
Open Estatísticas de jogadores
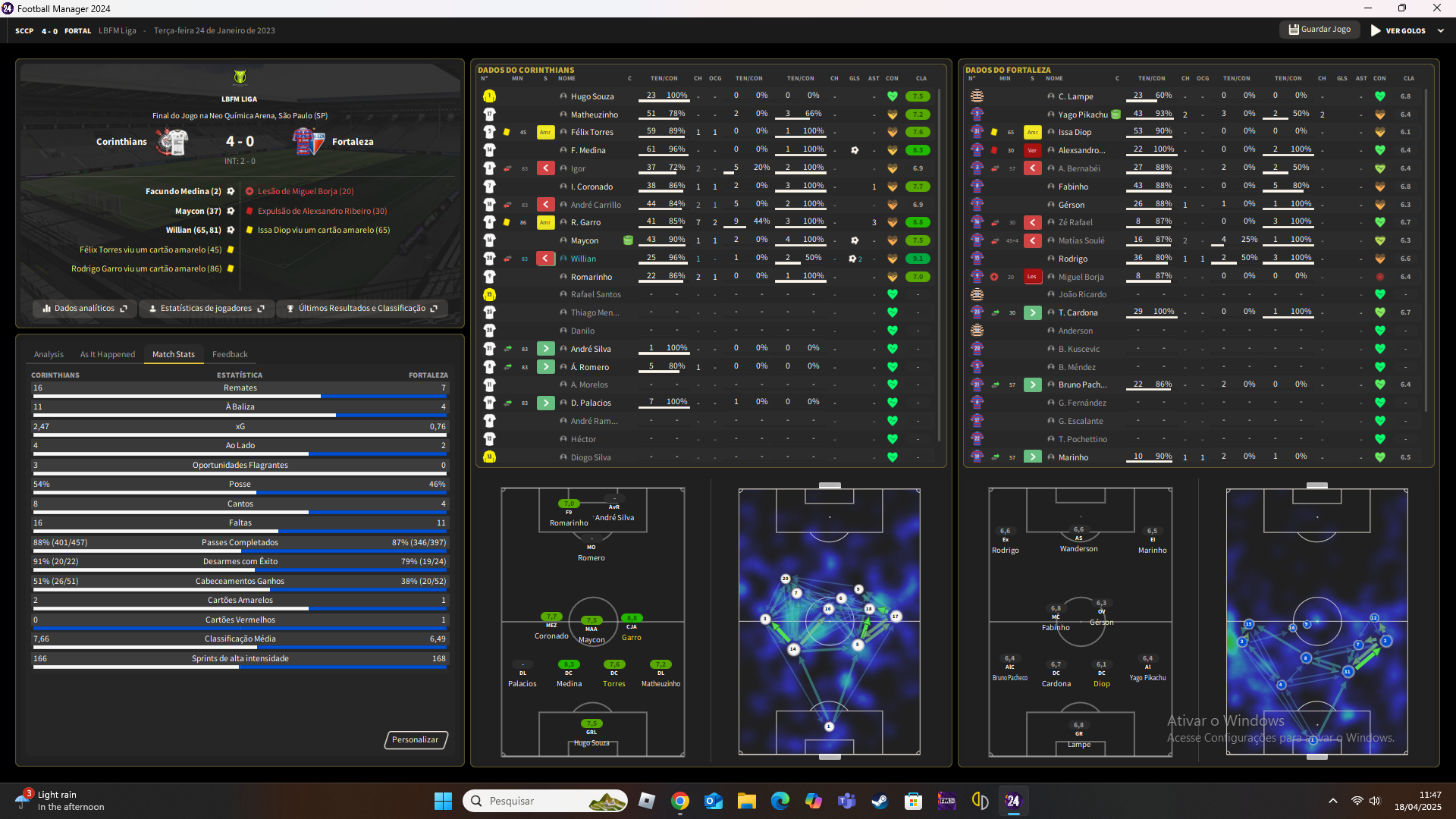click(x=206, y=309)
